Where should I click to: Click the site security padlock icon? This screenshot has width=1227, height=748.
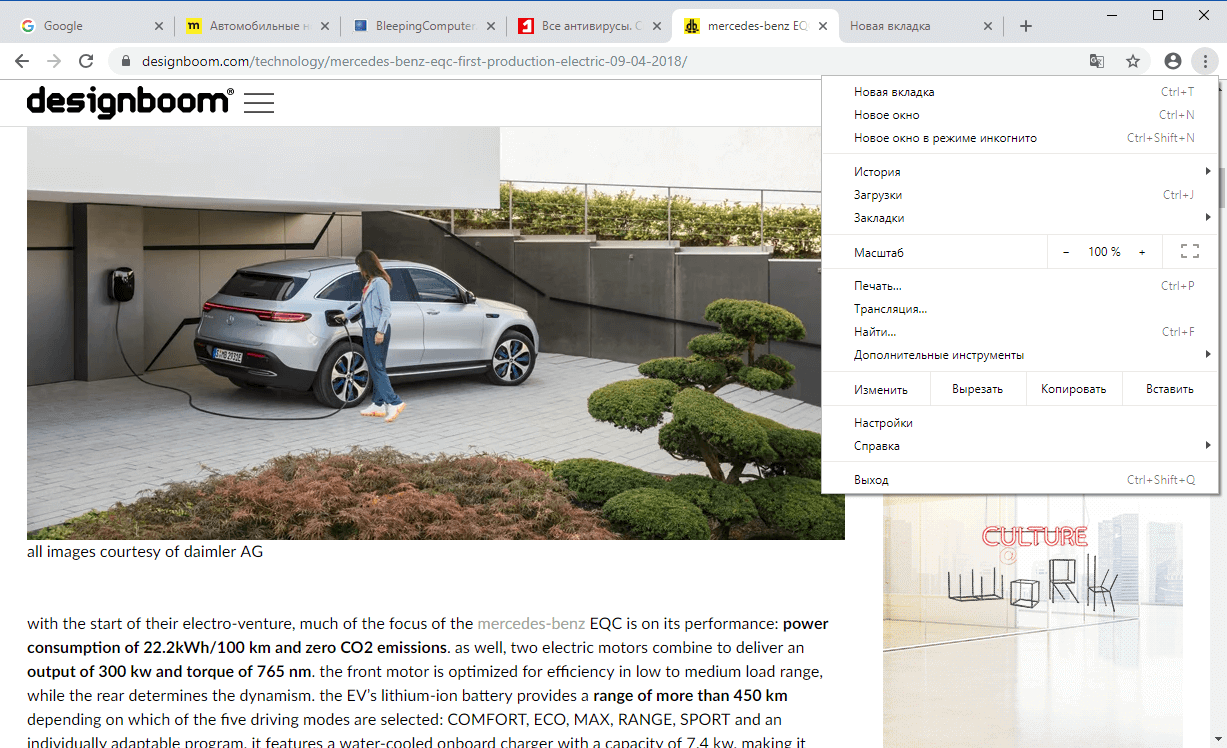tap(125, 61)
